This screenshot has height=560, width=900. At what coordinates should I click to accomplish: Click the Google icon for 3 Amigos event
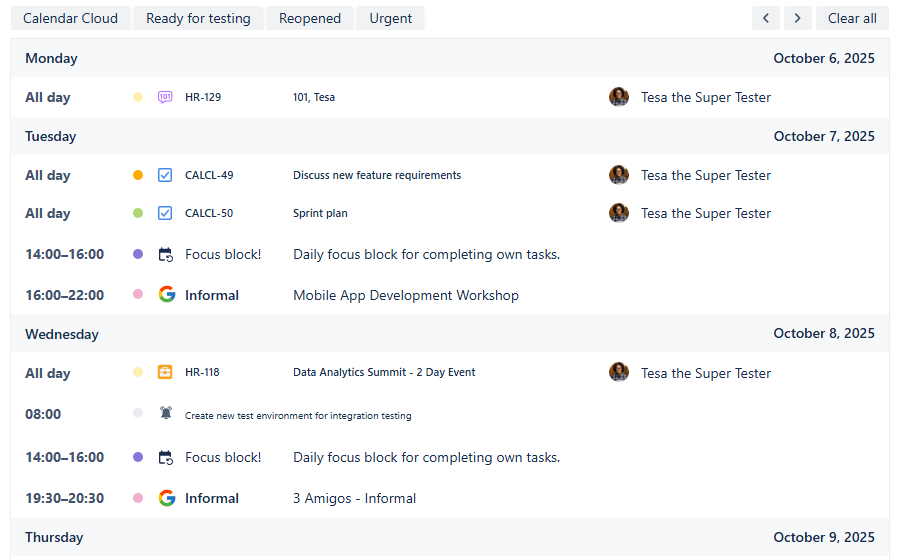click(x=166, y=498)
